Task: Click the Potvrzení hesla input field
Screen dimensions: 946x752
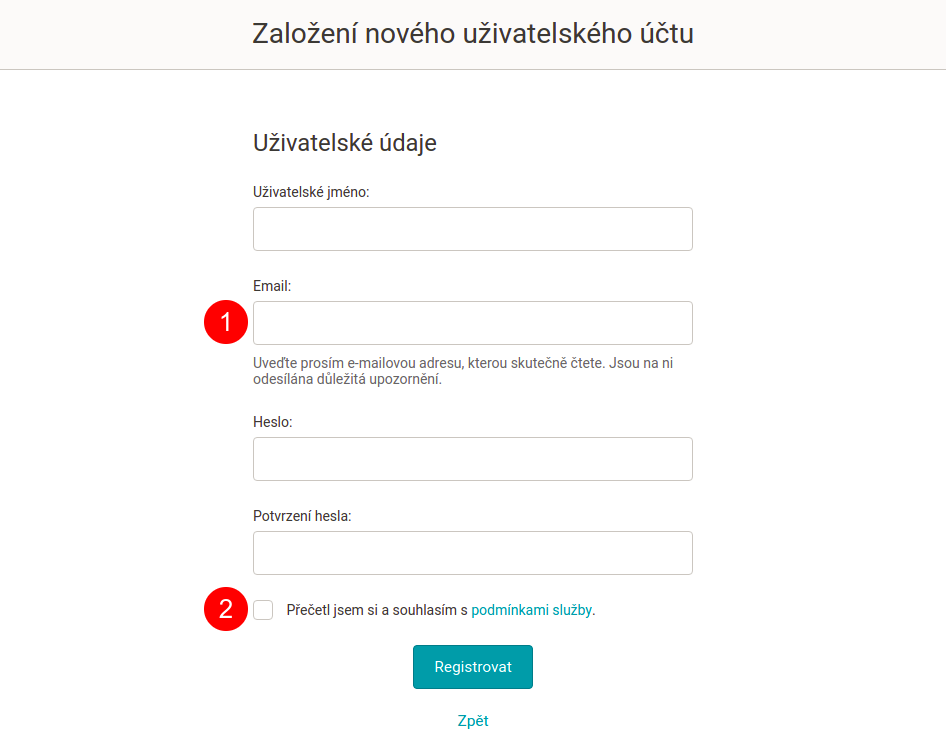Action: [x=472, y=553]
